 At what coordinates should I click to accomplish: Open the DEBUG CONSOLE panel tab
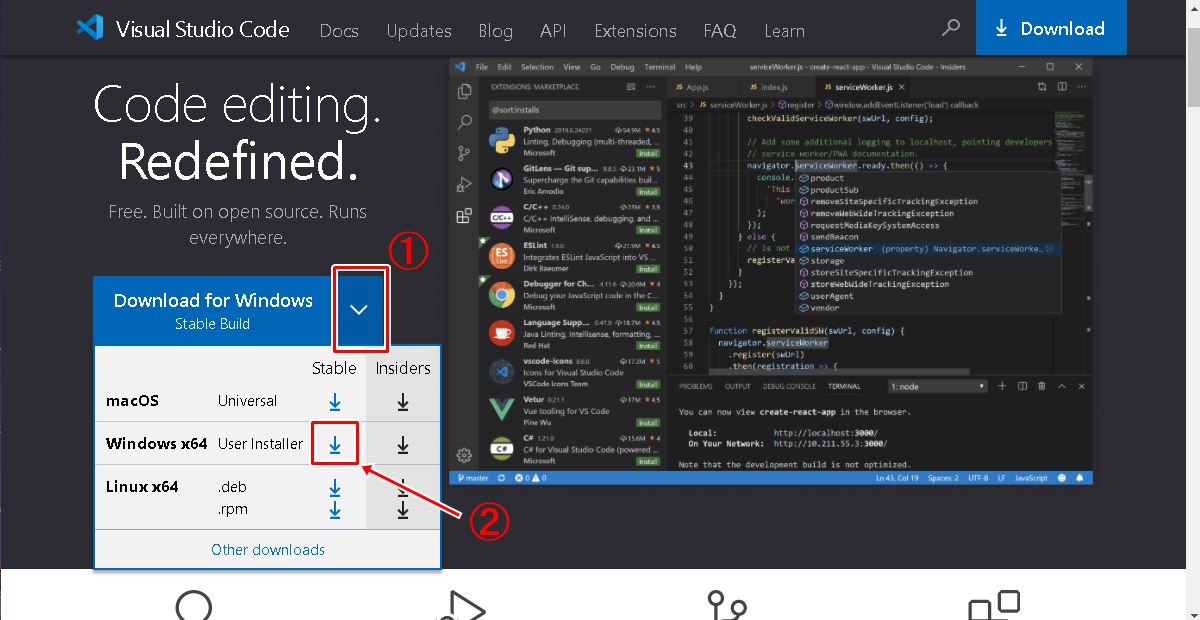(x=789, y=386)
